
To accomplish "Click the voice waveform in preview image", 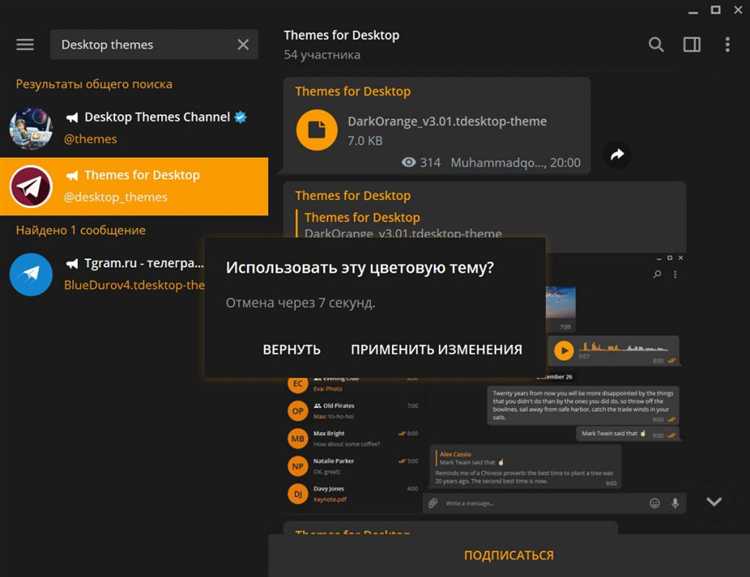I will click(x=623, y=347).
